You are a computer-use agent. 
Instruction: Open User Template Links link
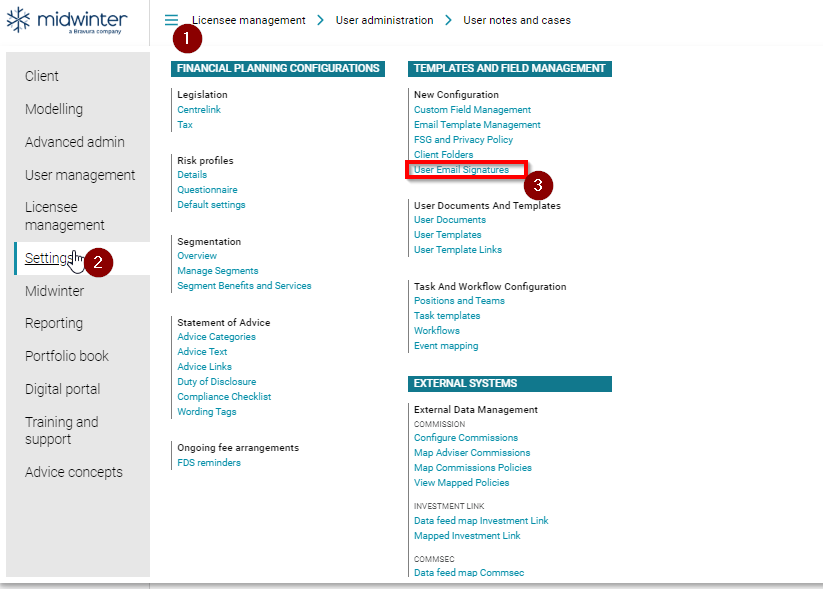click(x=458, y=250)
